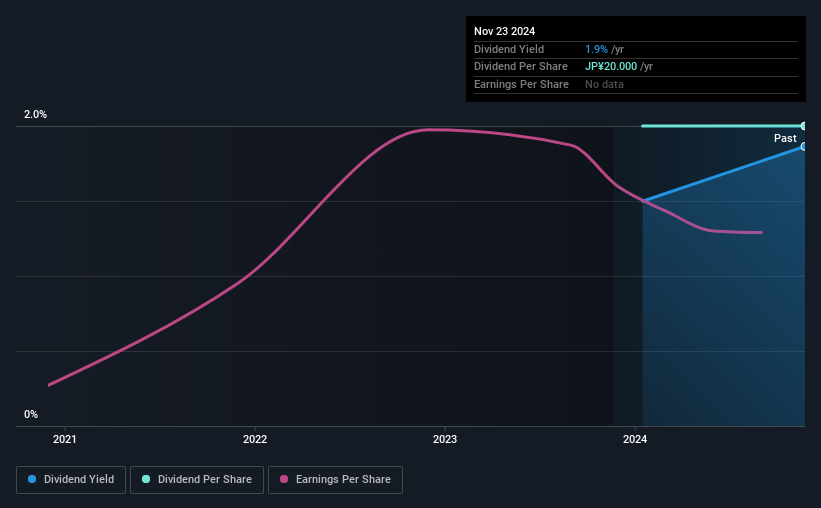Click the 2024 x-axis label
This screenshot has height=508, width=821.
pyautogui.click(x=634, y=439)
